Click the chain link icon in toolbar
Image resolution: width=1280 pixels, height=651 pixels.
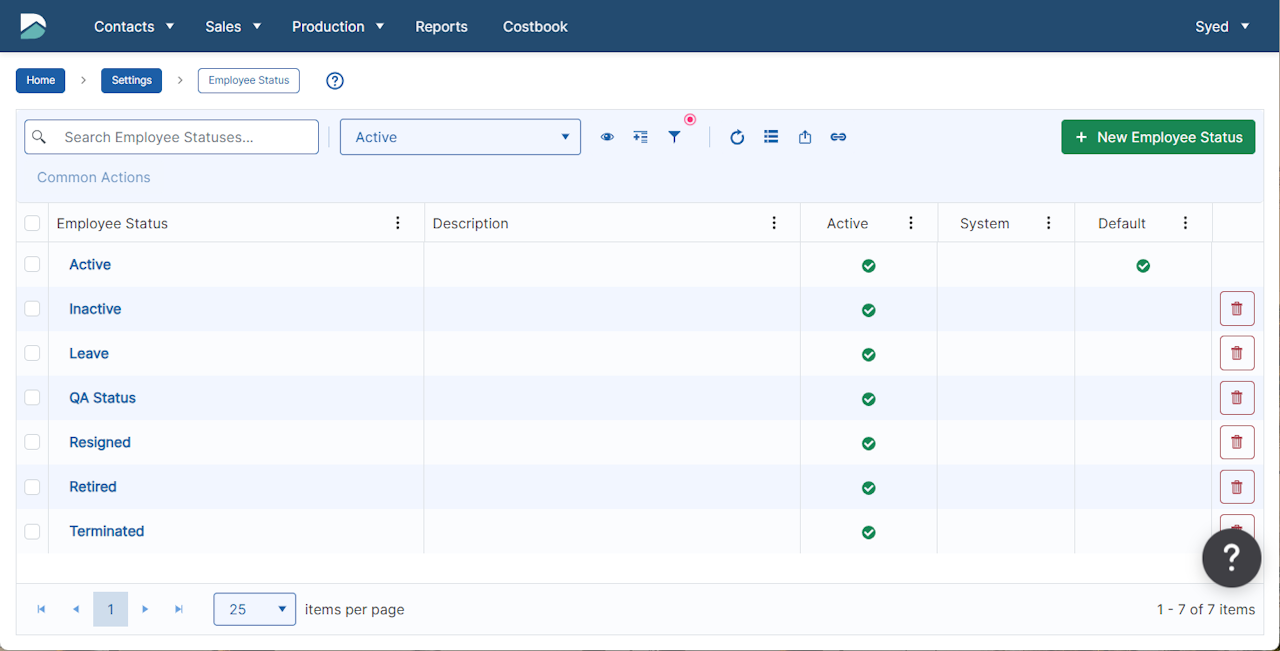[x=838, y=137]
